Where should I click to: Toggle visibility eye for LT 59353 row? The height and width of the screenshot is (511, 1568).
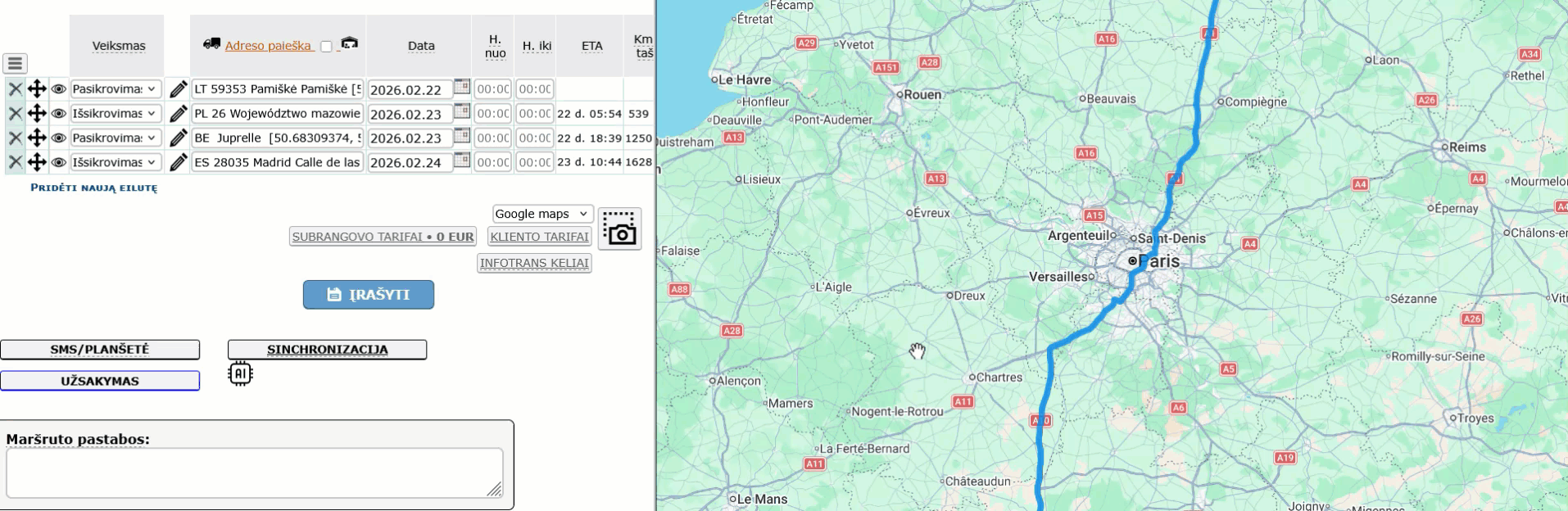coord(58,89)
